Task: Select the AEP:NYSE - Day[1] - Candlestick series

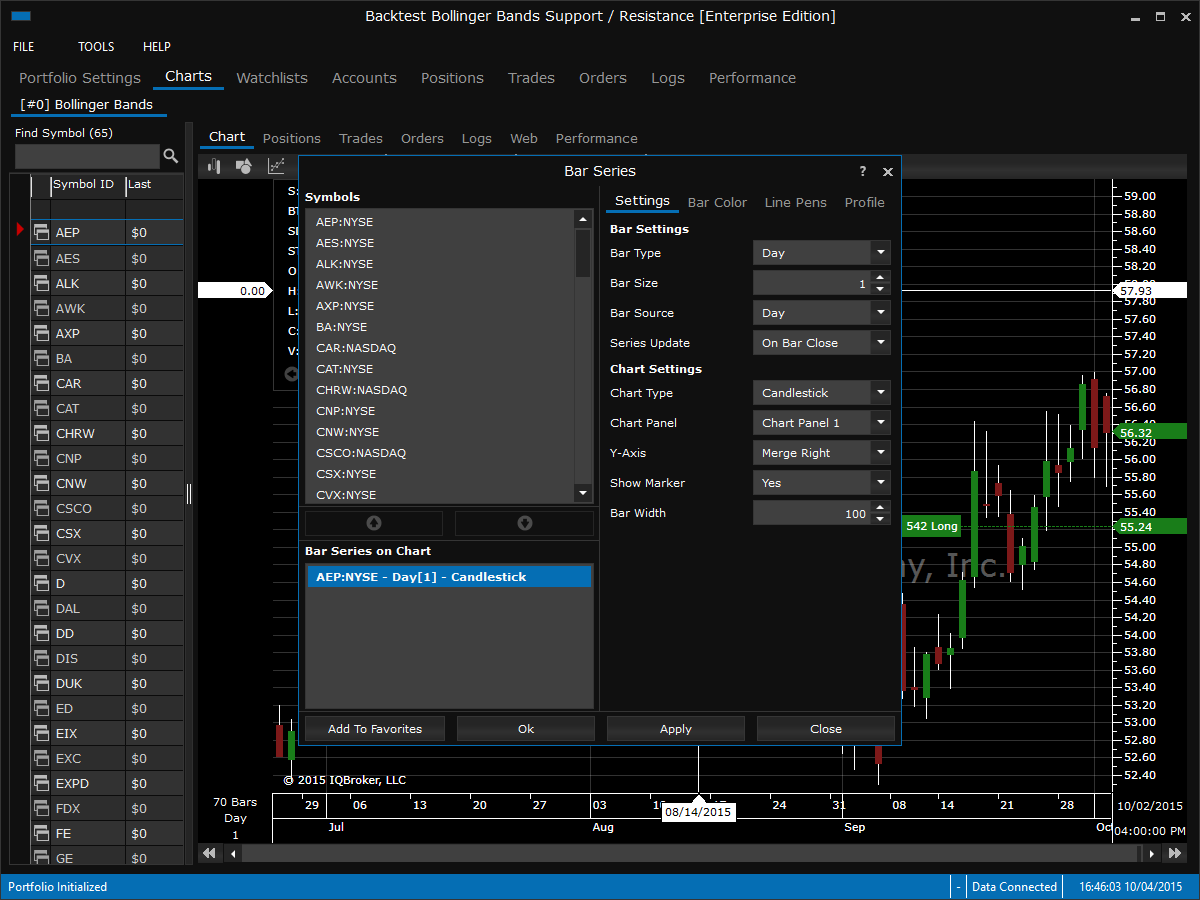Action: (449, 577)
